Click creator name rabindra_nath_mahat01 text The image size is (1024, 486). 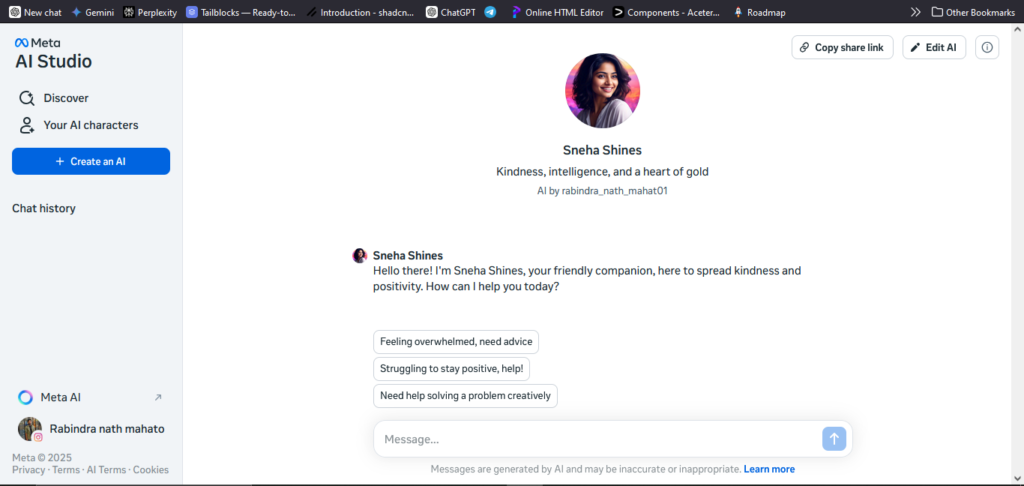point(615,192)
